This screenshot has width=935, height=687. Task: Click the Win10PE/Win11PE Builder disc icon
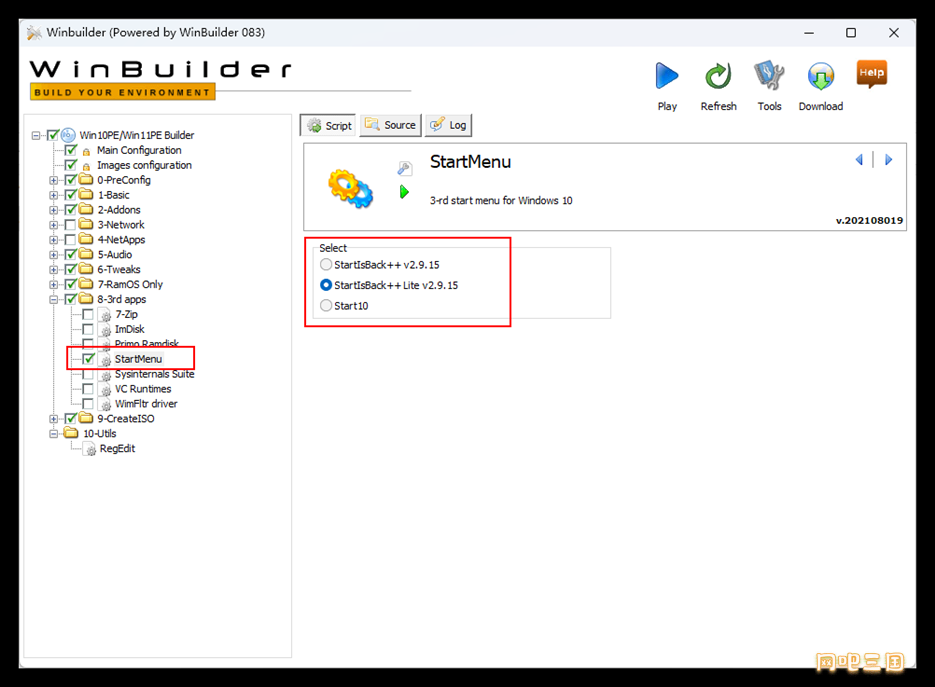(69, 135)
